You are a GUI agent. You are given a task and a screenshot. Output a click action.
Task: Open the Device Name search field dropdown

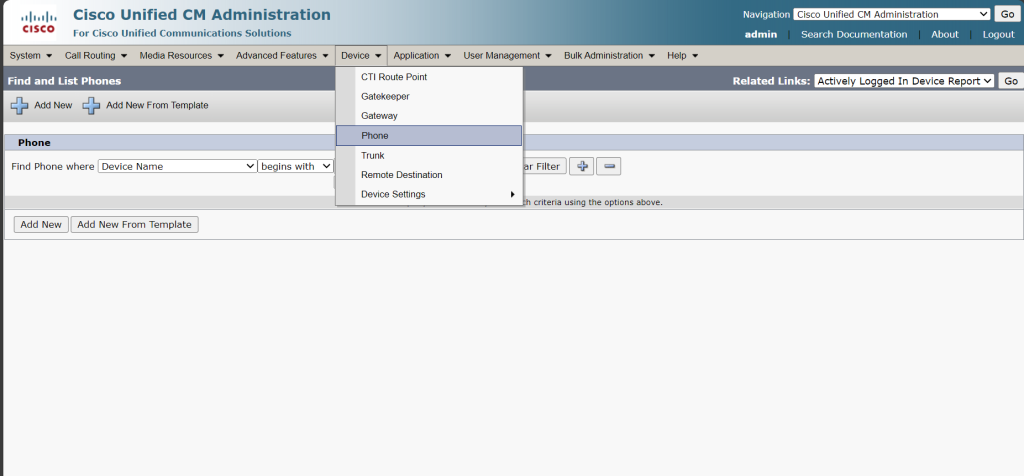(x=177, y=166)
